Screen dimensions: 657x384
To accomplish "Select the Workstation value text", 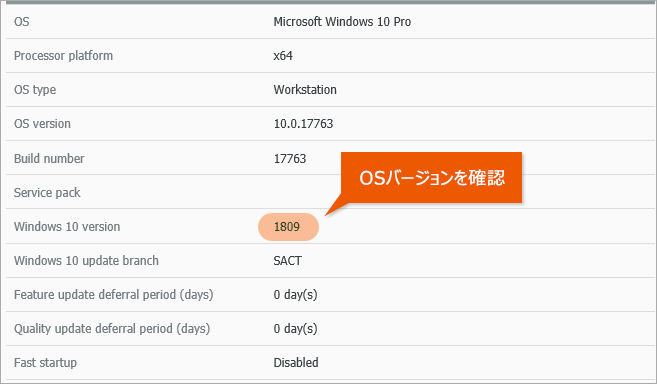I will [305, 90].
